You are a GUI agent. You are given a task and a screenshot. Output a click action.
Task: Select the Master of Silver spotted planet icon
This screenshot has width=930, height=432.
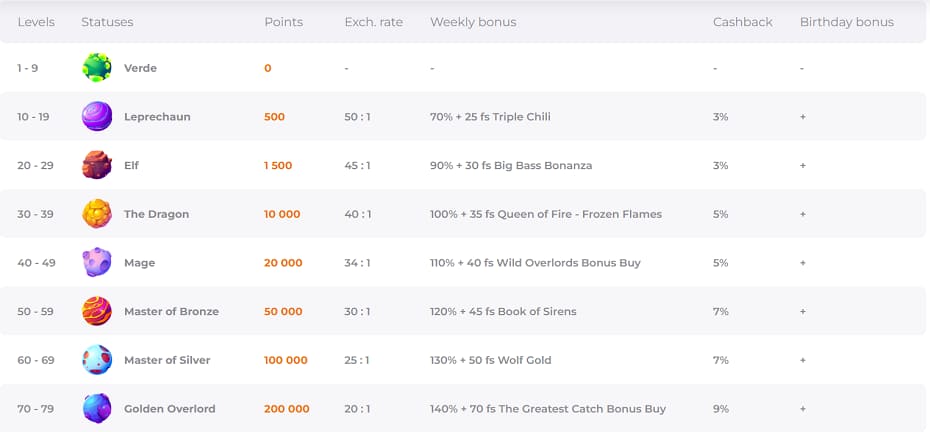click(97, 360)
